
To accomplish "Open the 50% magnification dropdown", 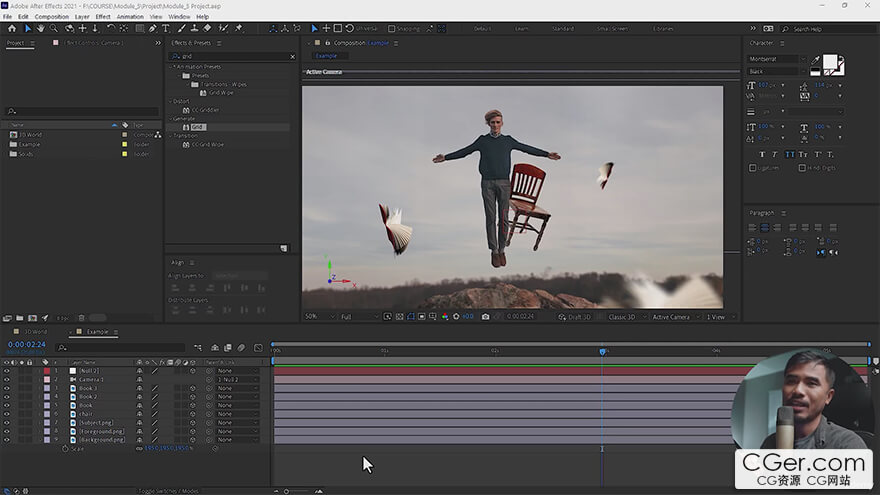I will tap(316, 317).
